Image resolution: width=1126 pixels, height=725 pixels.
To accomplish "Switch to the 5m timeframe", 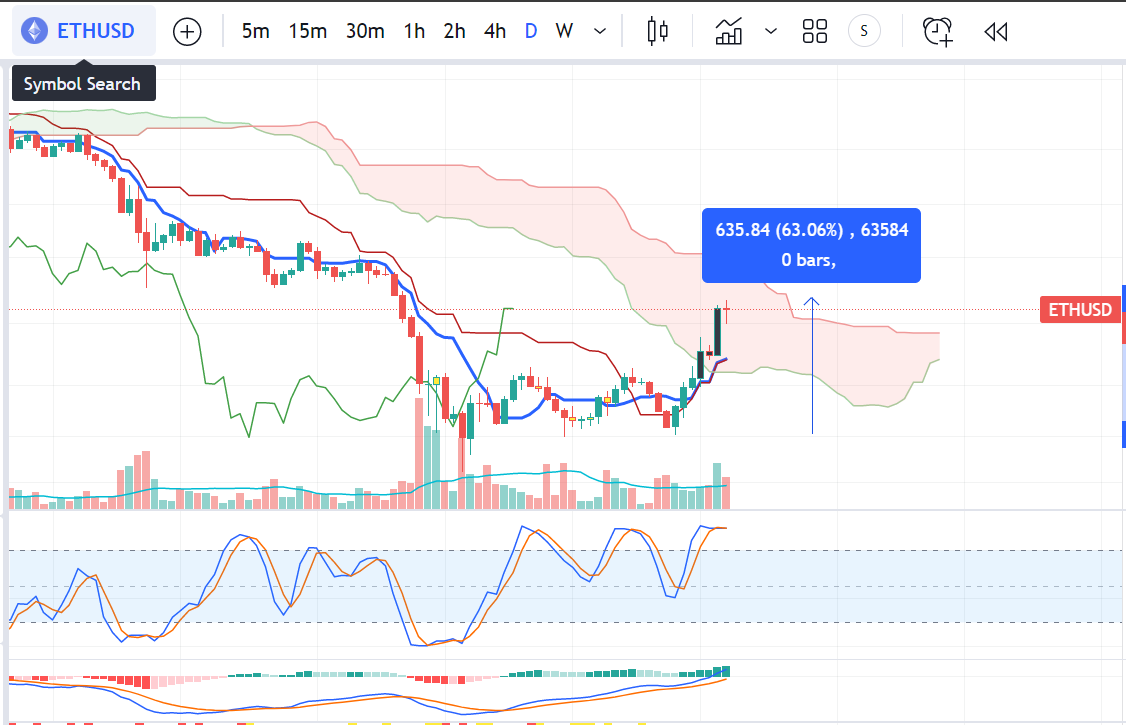I will [256, 31].
